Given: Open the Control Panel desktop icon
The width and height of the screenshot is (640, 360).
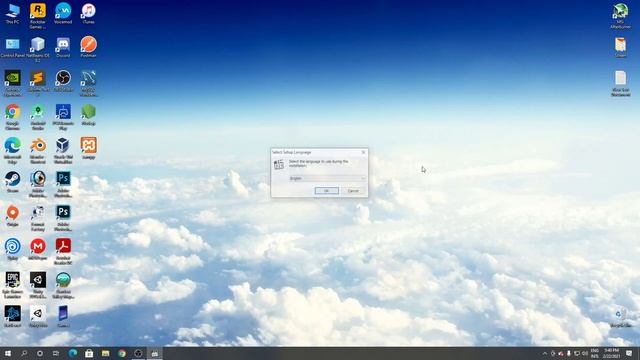Looking at the screenshot, I should click(x=13, y=47).
